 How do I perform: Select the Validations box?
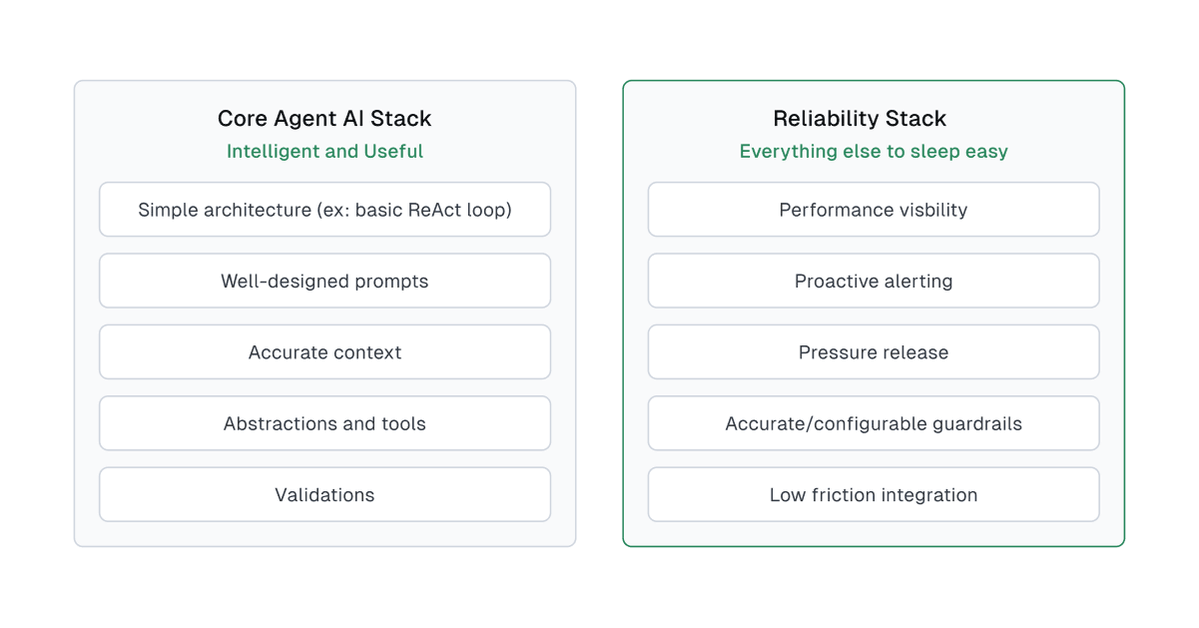pos(324,494)
